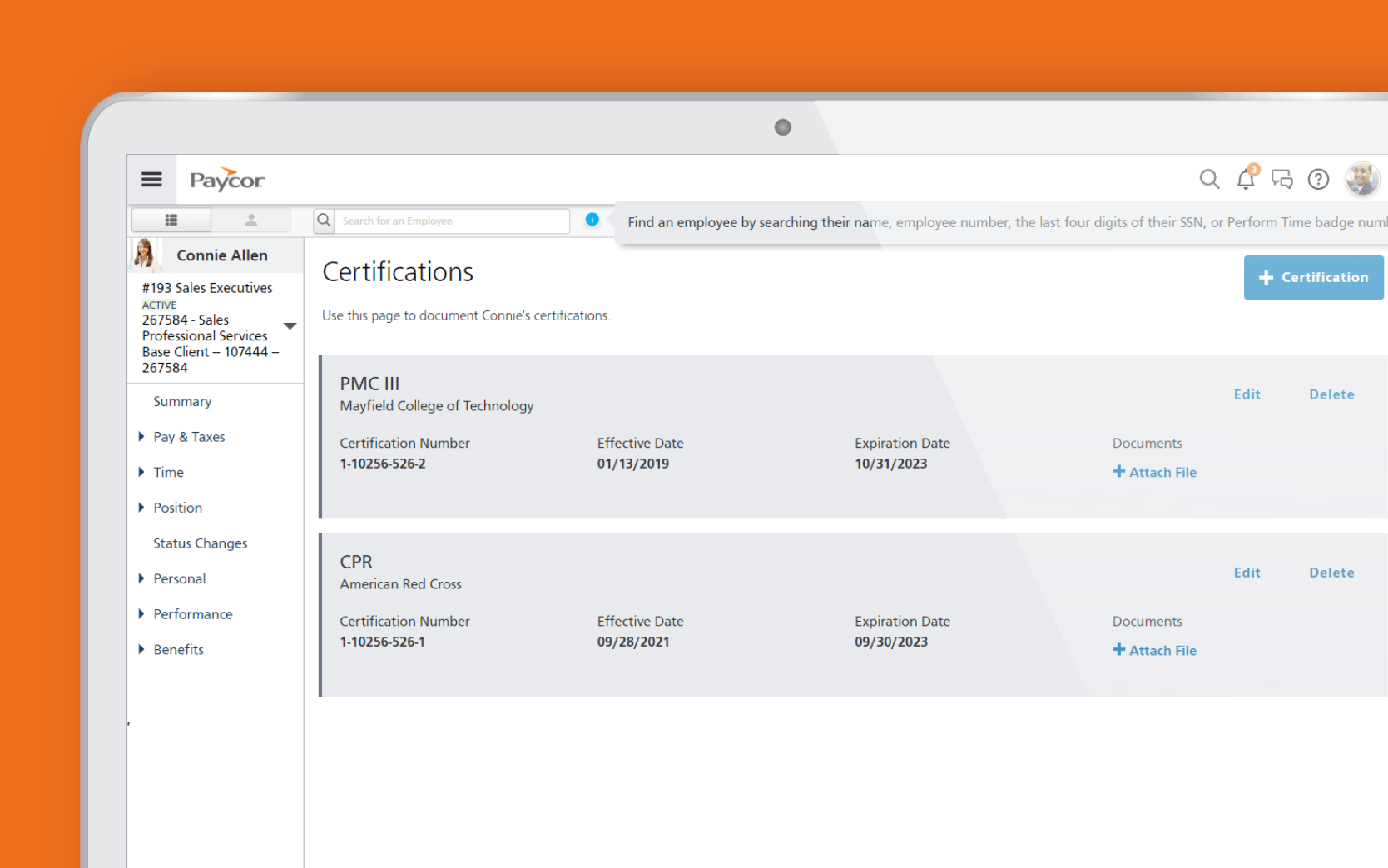Viewport: 1388px width, 868px height.
Task: Click PMC III expiration date 10/31/2023
Action: (x=890, y=464)
